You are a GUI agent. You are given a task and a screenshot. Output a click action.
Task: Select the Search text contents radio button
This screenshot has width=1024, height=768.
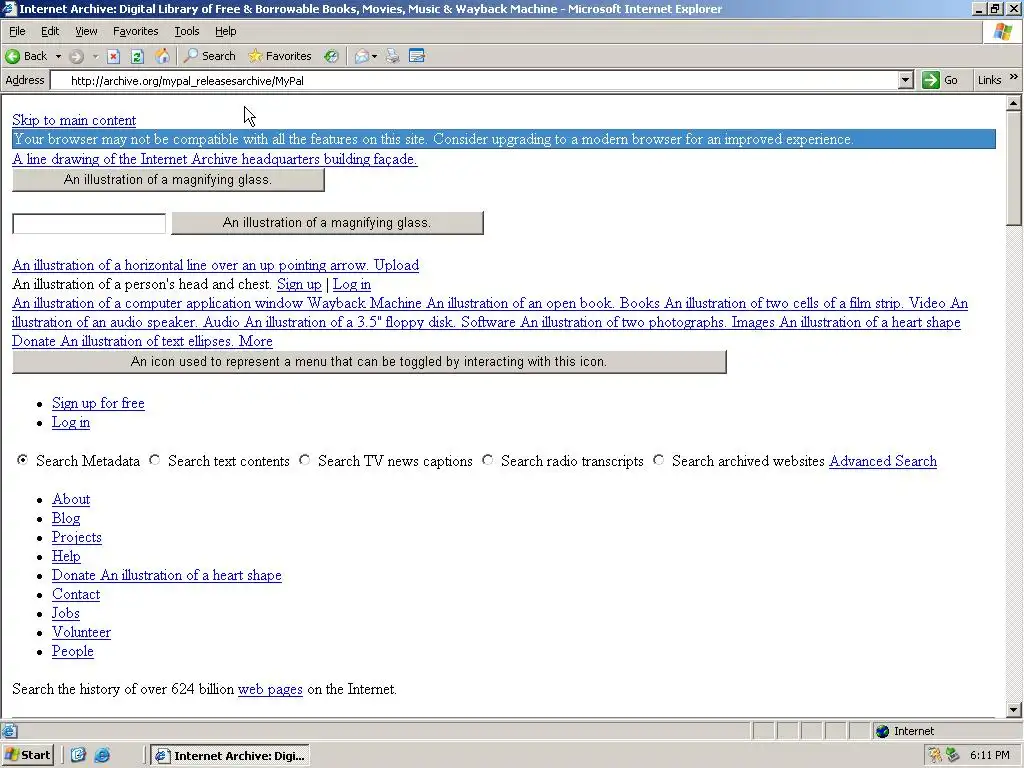(x=155, y=460)
